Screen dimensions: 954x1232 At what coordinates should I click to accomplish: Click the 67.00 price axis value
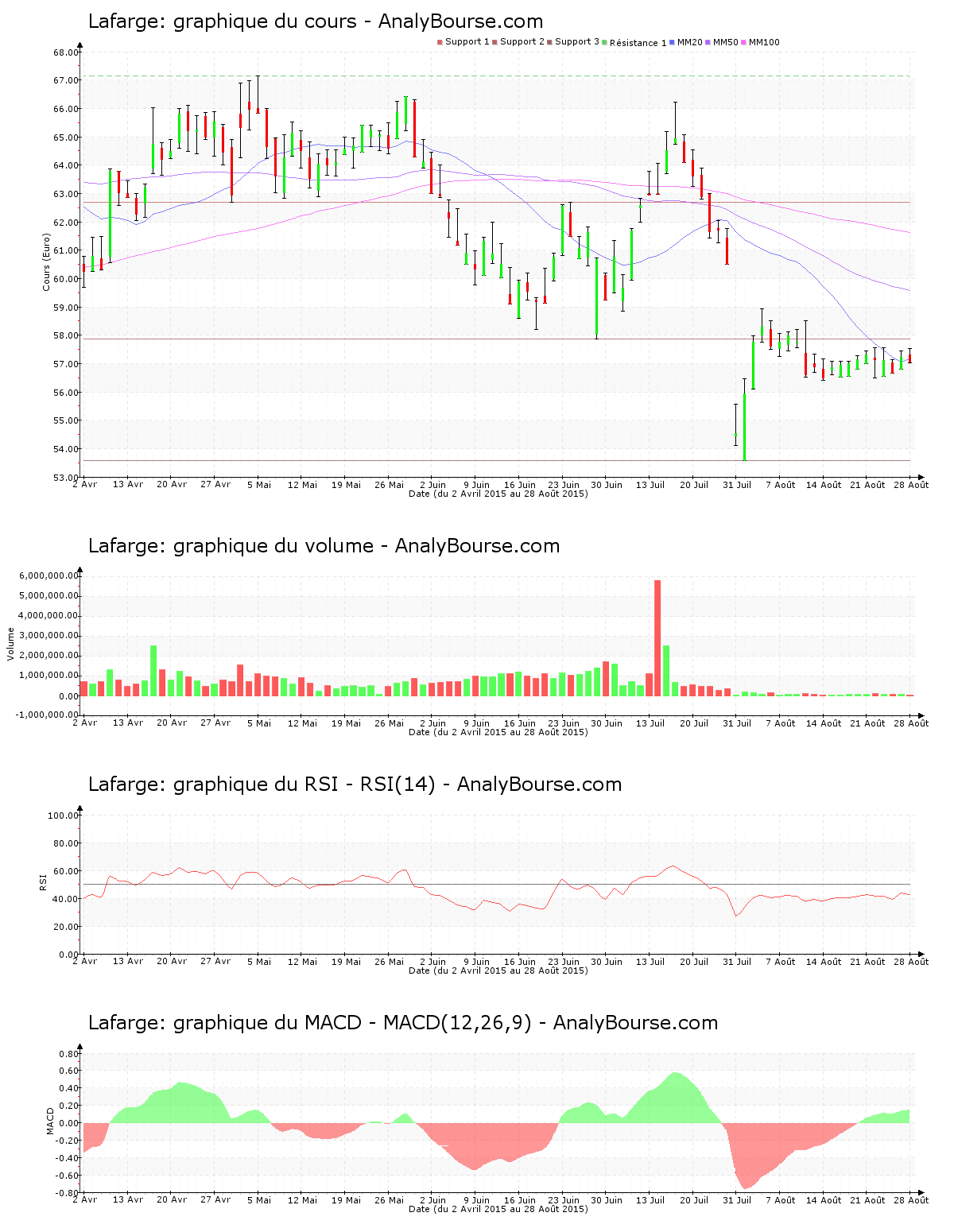tap(66, 81)
